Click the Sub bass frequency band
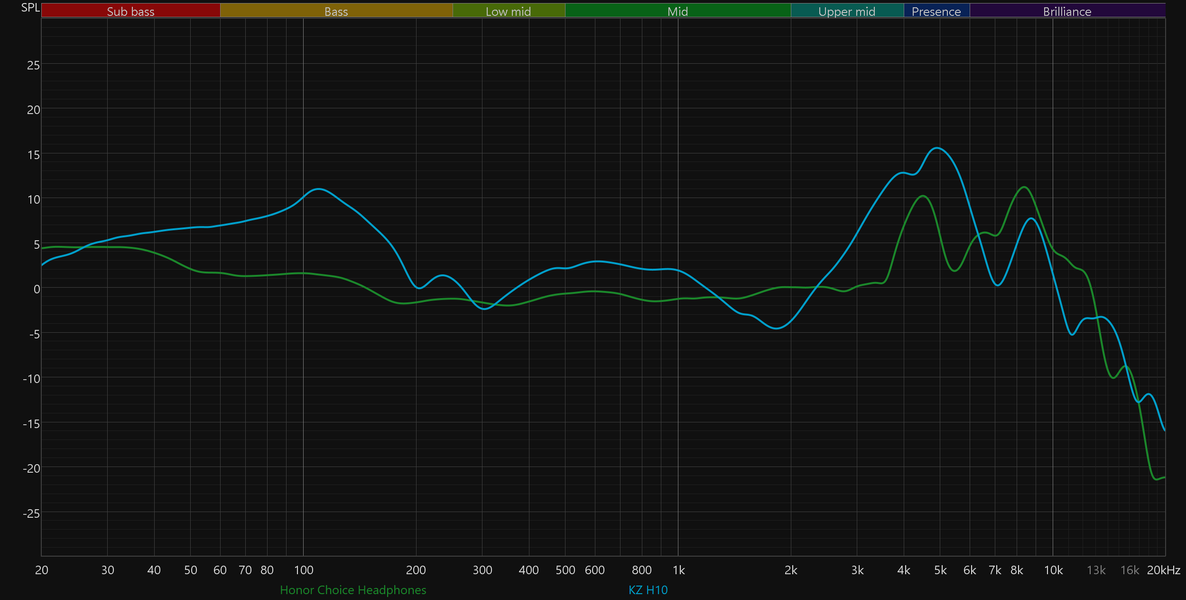 click(131, 11)
